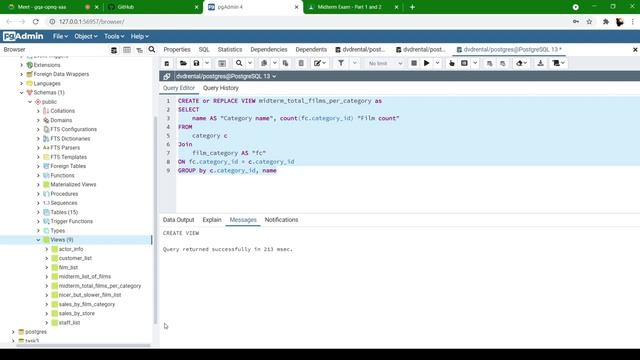Expand the Tables (15) tree node
The image size is (640, 360).
pyautogui.click(x=38, y=212)
